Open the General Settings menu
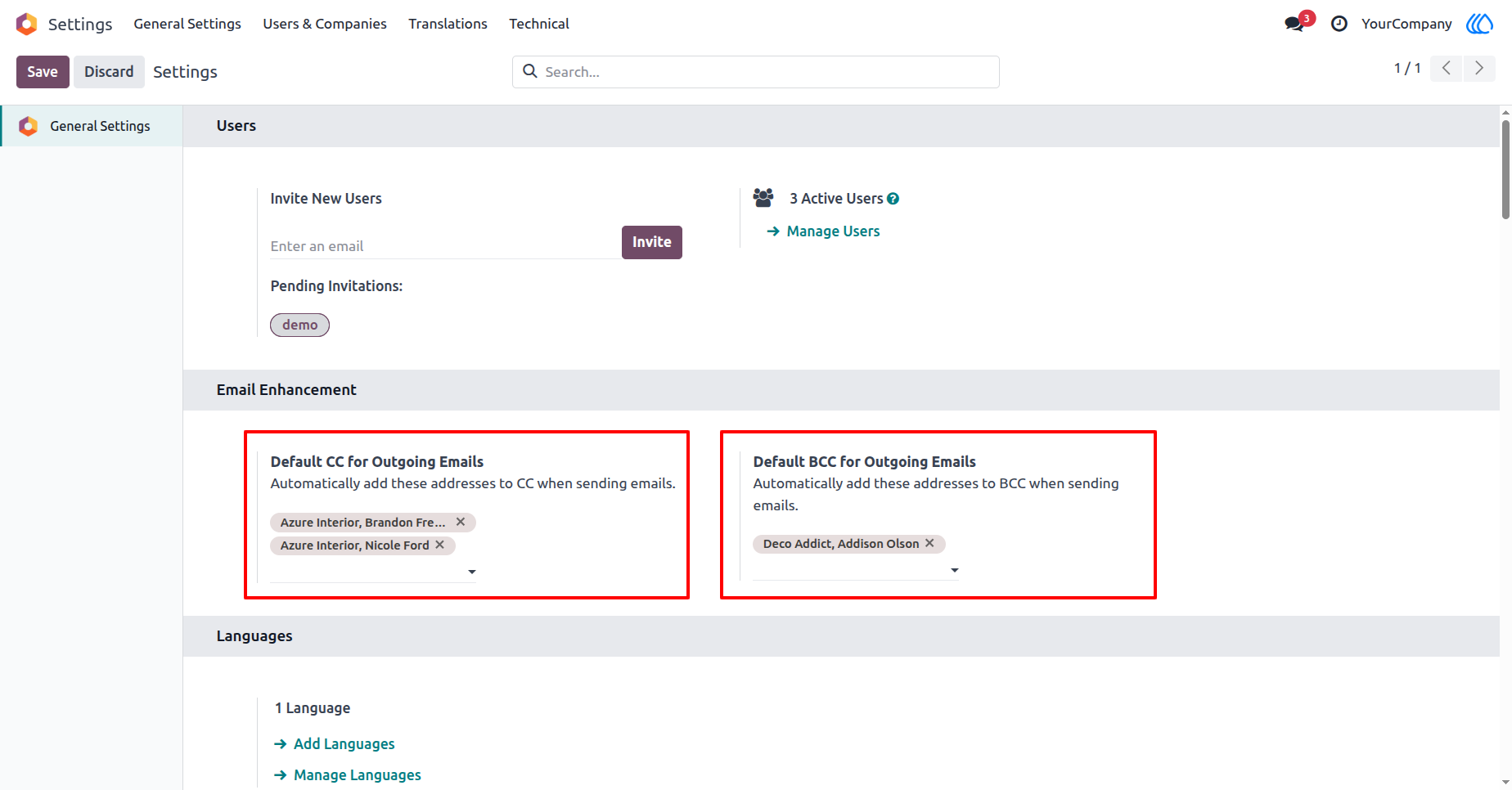 [187, 24]
